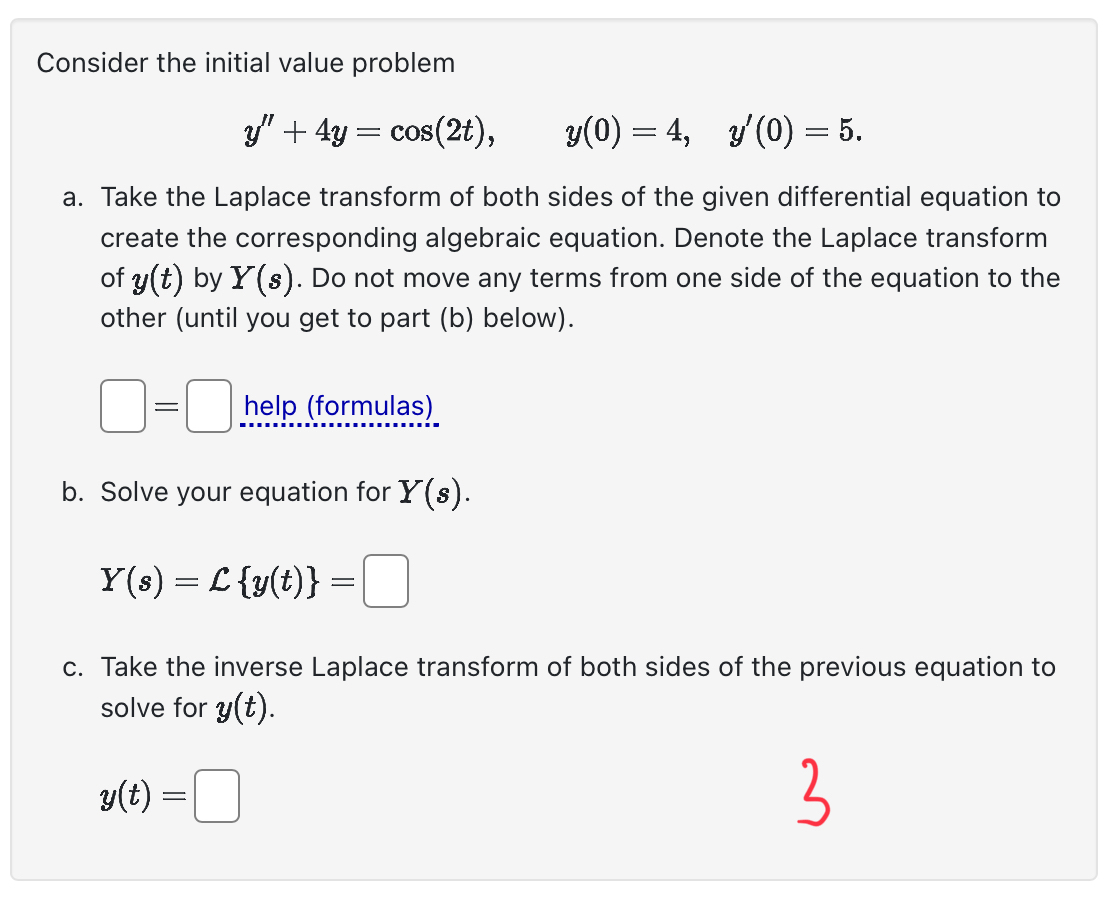The width and height of the screenshot is (1114, 899).
Task: Click the right answer box in part (a)
Action: click(208, 406)
